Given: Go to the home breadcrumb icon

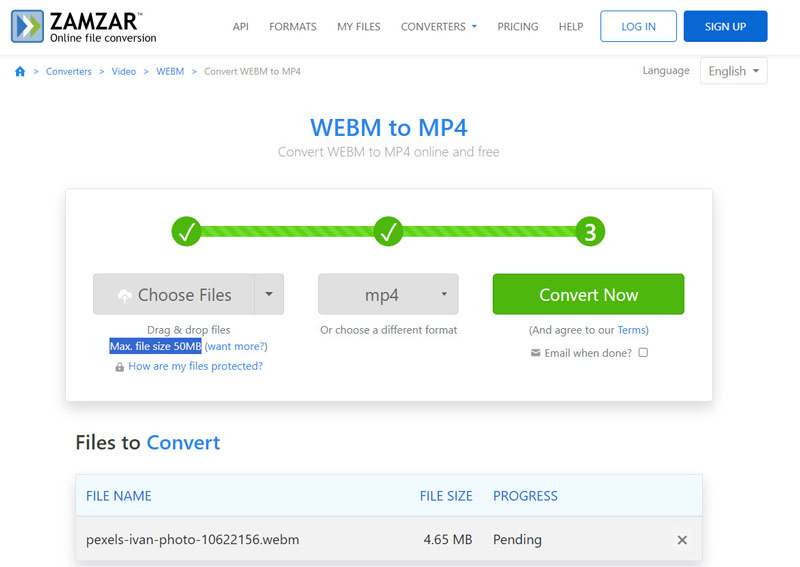Looking at the screenshot, I should pos(20,71).
